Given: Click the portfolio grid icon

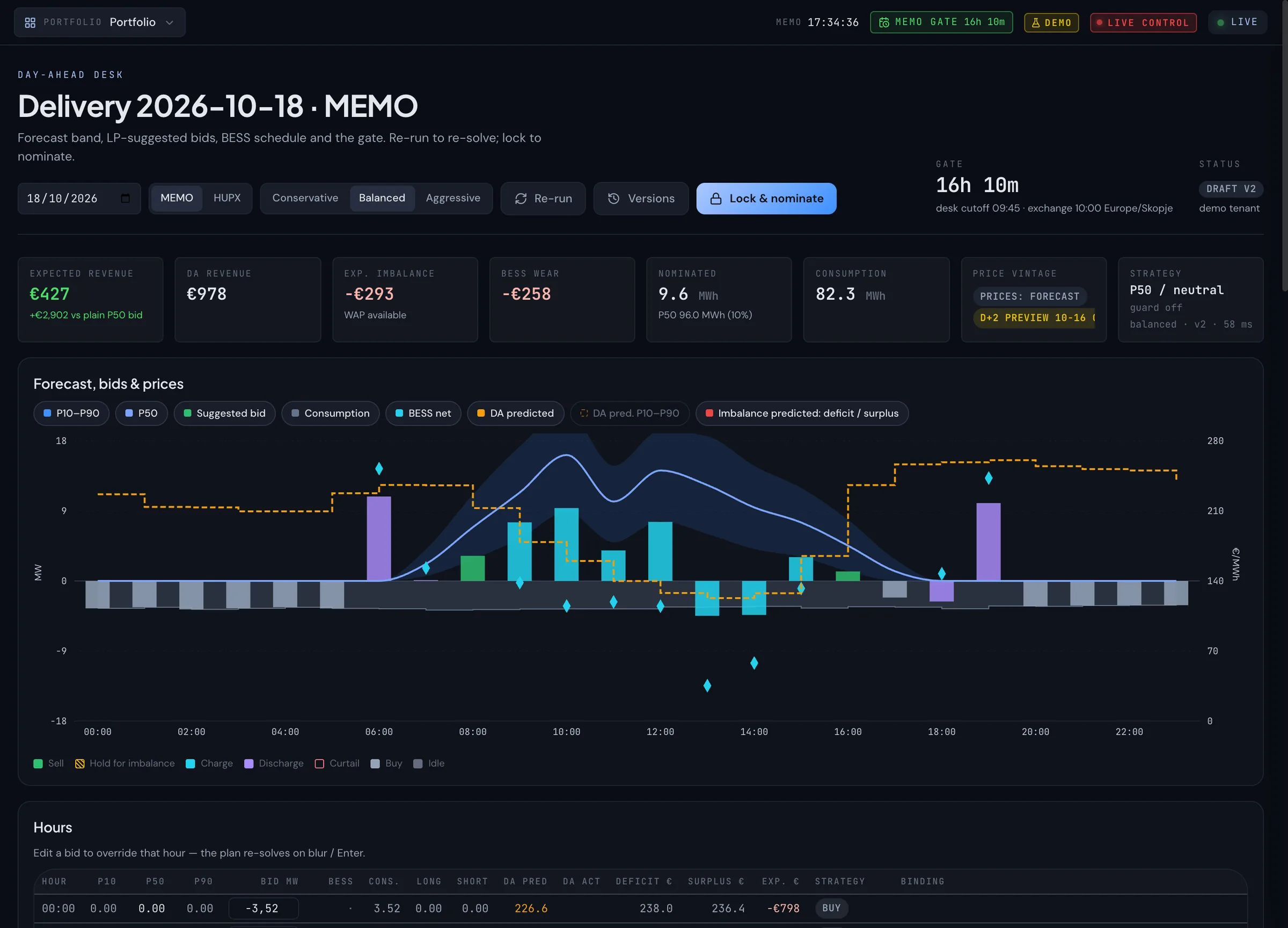Looking at the screenshot, I should pos(30,23).
